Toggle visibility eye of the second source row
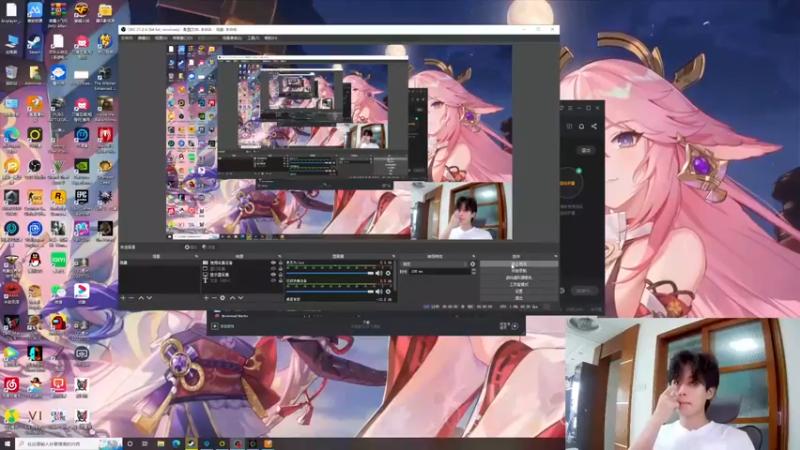 tap(273, 268)
